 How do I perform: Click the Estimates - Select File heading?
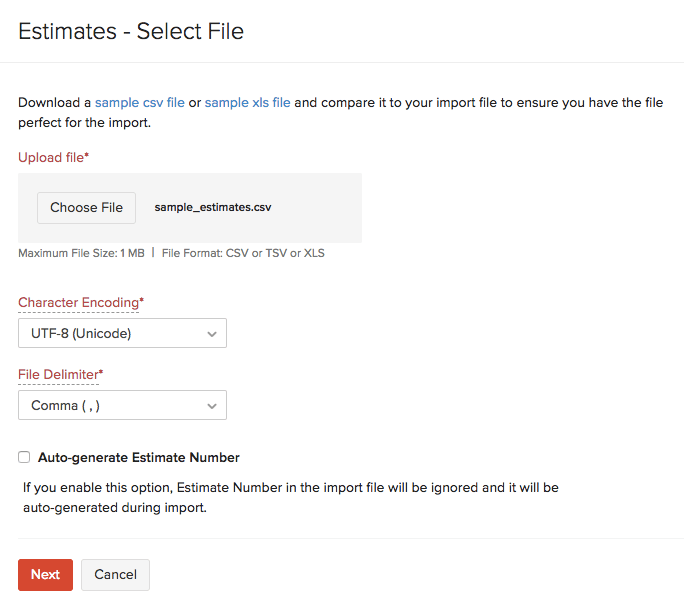[x=131, y=31]
